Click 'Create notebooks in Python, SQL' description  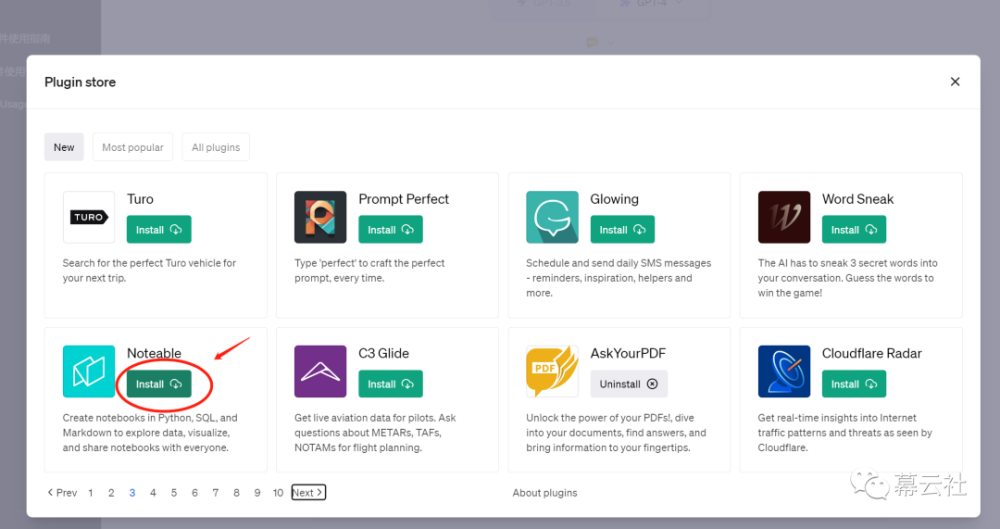click(150, 433)
